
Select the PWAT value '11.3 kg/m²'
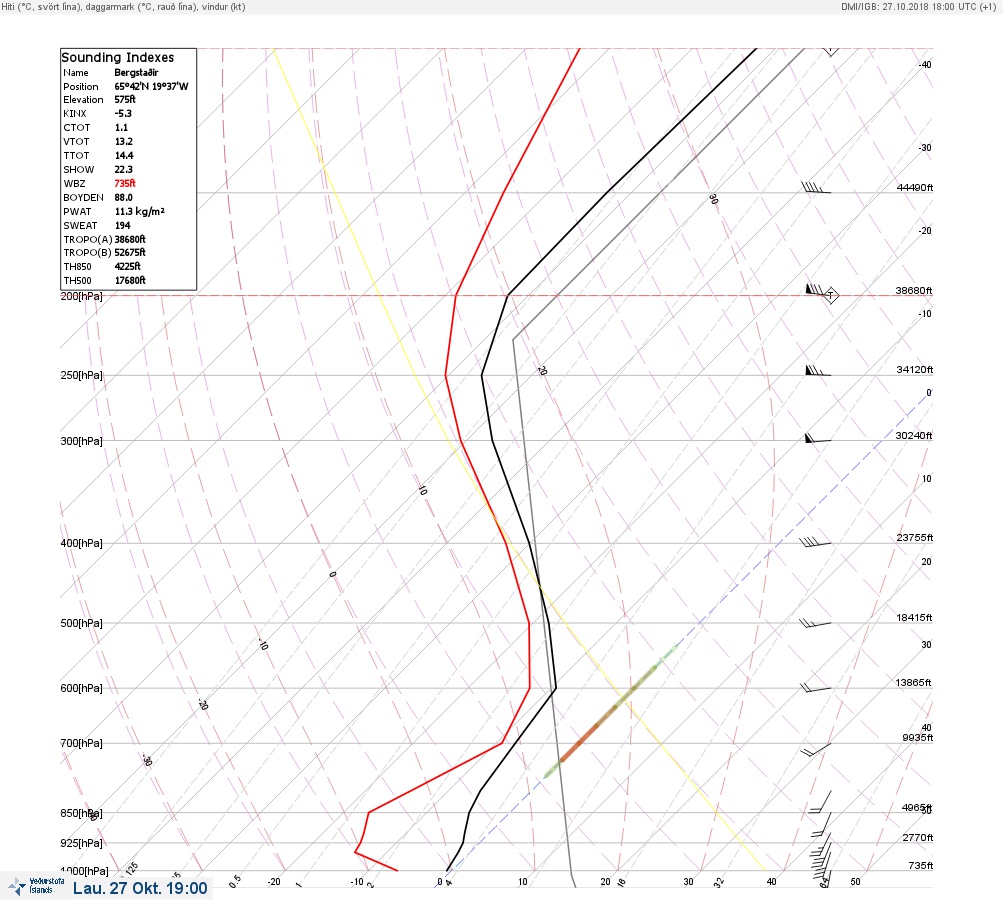click(139, 211)
